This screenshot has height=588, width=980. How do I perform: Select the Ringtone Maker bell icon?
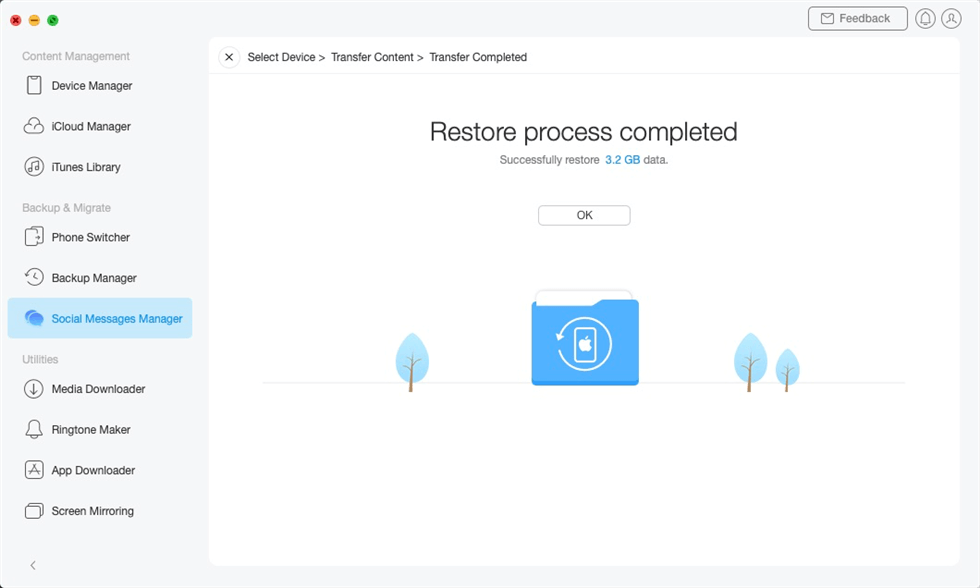click(x=34, y=430)
